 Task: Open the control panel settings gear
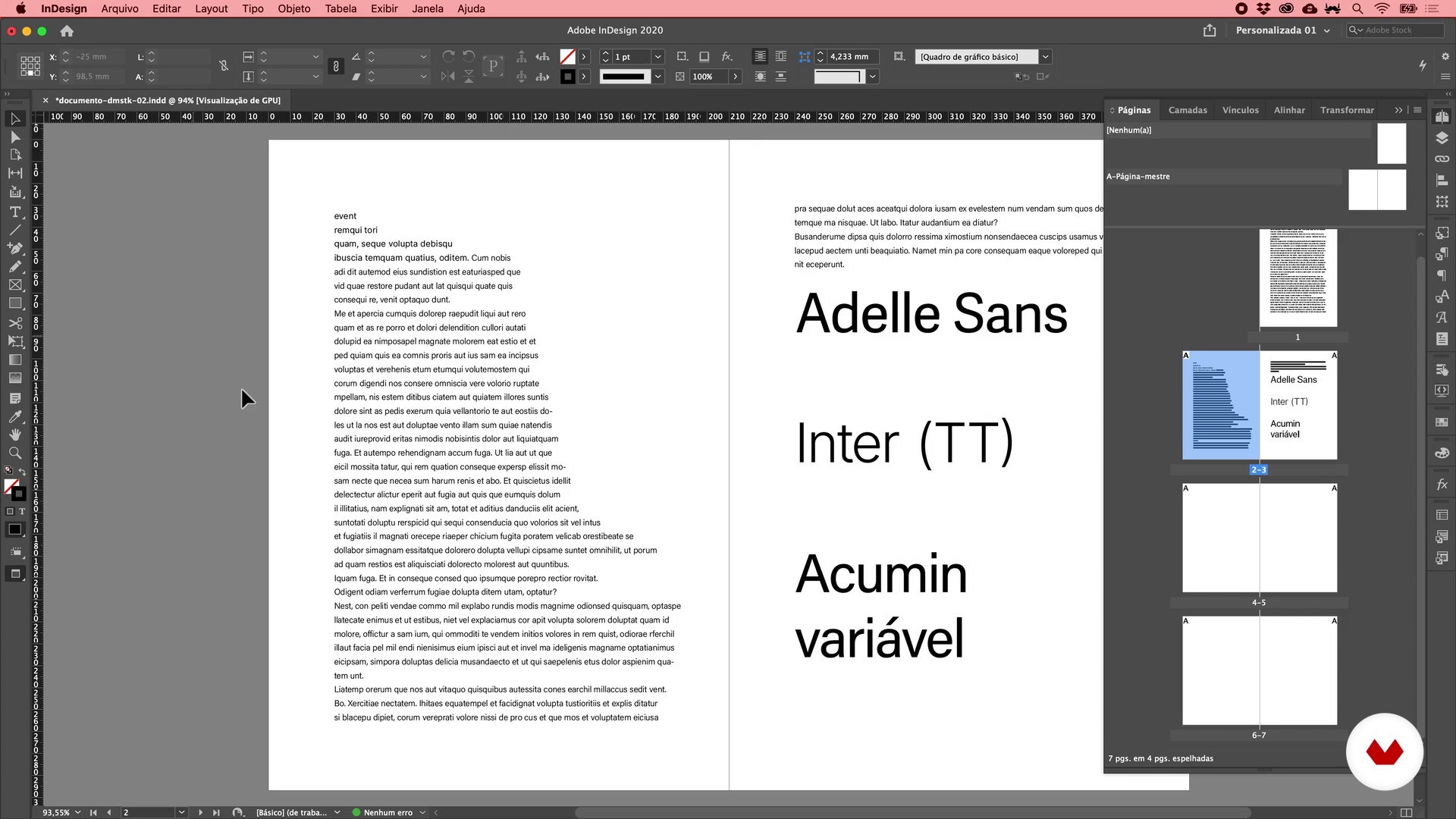[x=1445, y=57]
